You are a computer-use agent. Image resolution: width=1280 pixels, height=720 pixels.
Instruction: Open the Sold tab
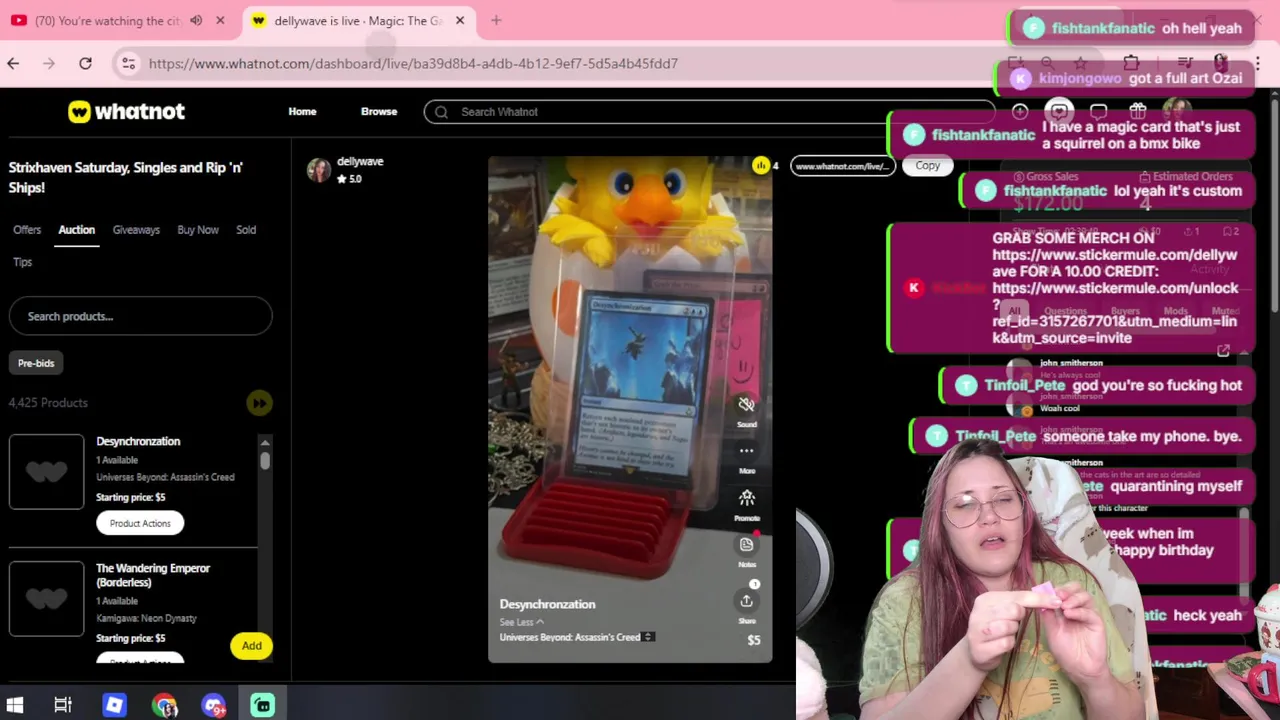pyautogui.click(x=246, y=230)
